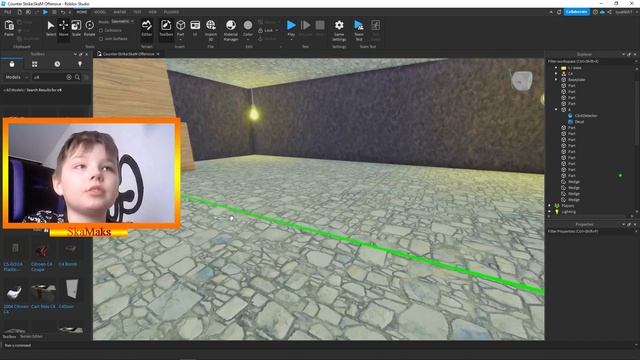Click the quick access Play icon
Screen dimensions: 640x360
click(x=45, y=12)
